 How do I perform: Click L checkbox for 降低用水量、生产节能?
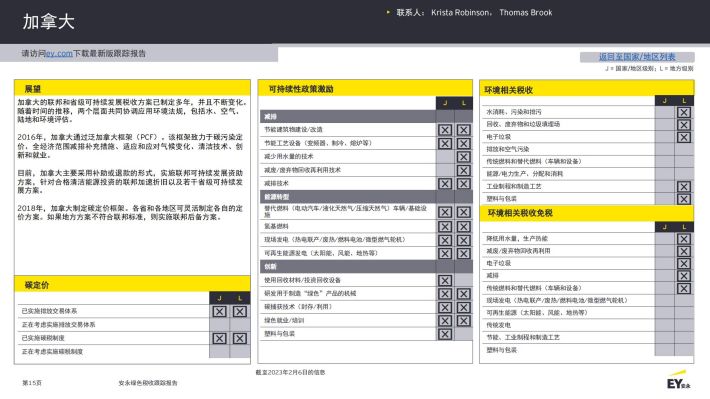[684, 239]
